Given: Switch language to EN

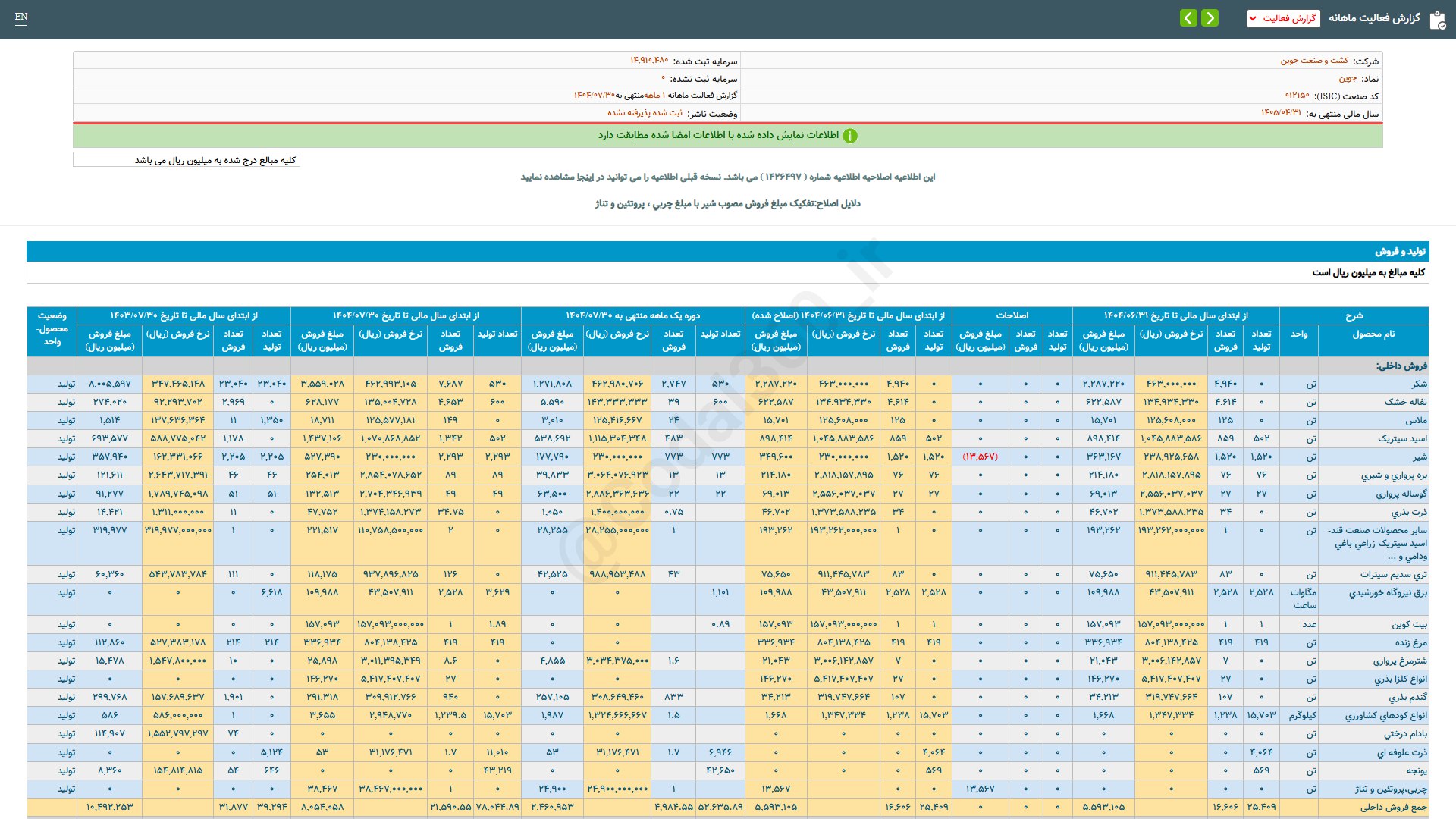Looking at the screenshot, I should (x=21, y=17).
